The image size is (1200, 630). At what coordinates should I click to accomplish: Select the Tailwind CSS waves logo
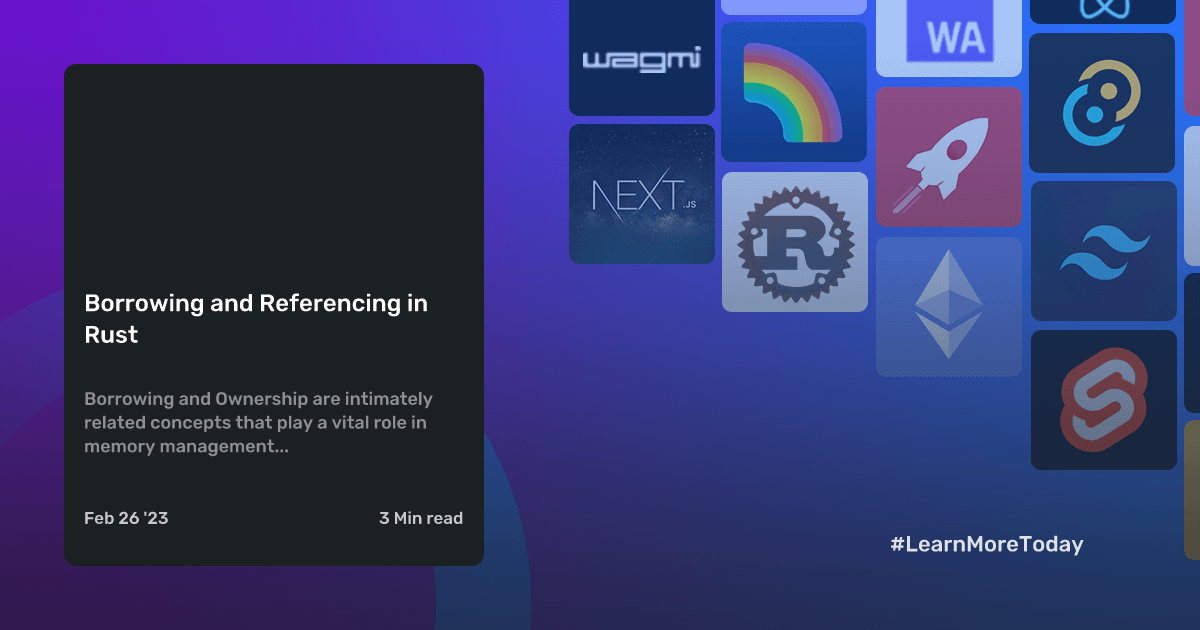coord(1103,250)
